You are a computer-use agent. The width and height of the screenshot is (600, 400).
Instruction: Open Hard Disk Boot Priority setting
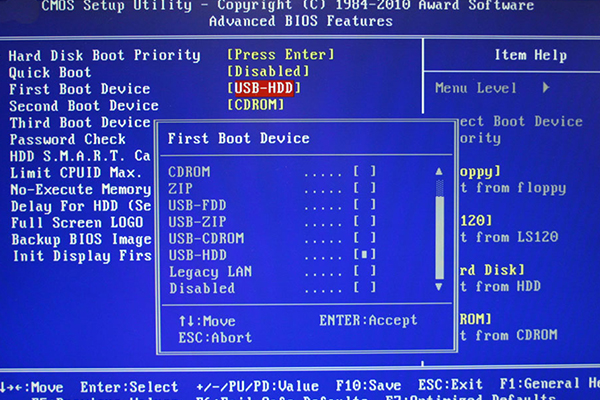[104, 56]
